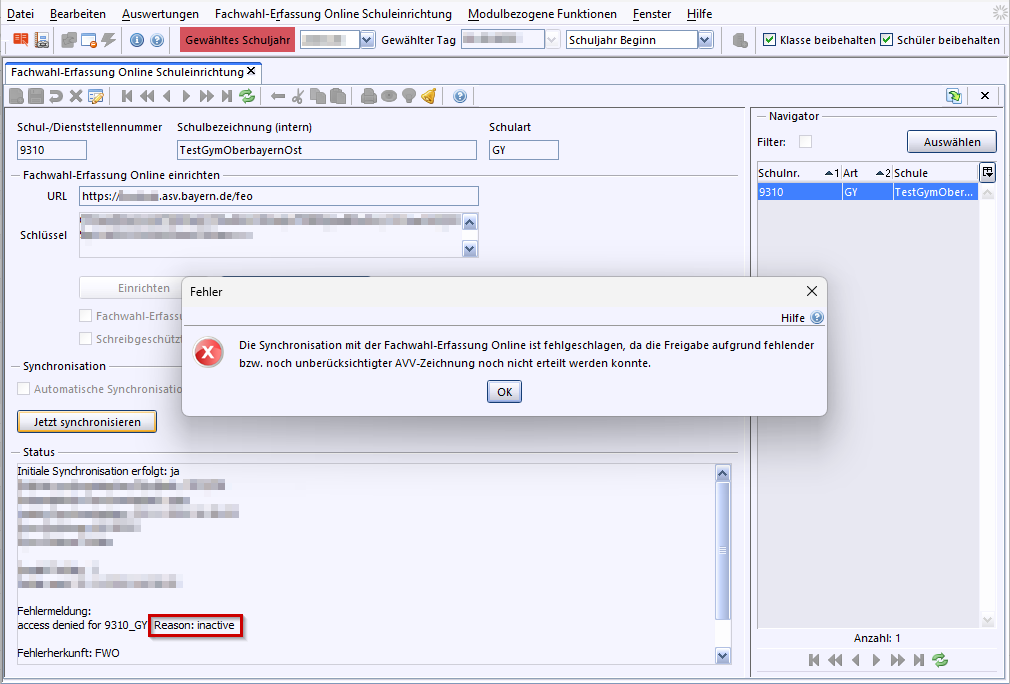This screenshot has height=684, width=1010.
Task: Click the undo arrow icon
Action: (x=56, y=97)
